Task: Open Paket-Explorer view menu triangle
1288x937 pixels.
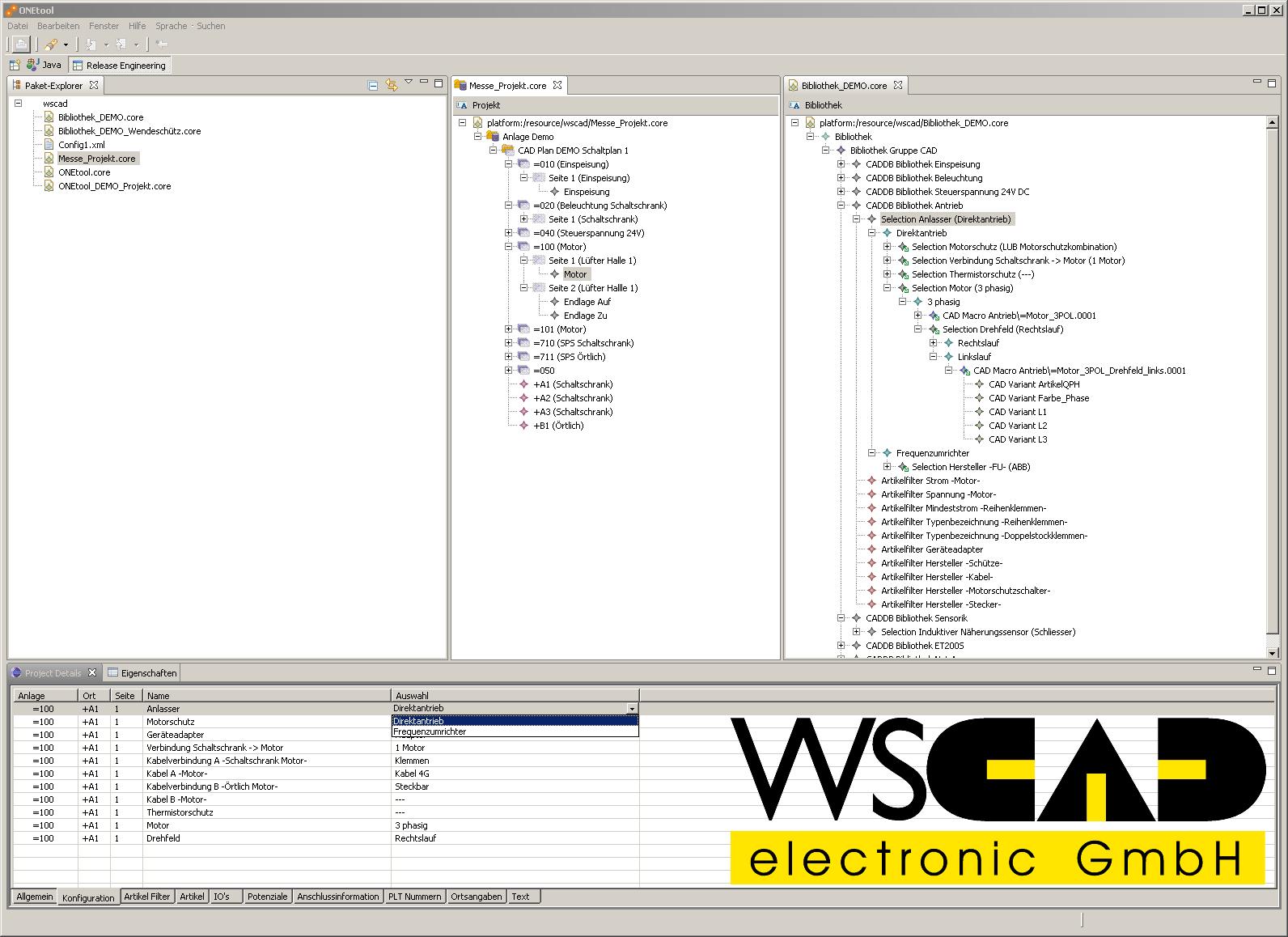Action: point(409,82)
